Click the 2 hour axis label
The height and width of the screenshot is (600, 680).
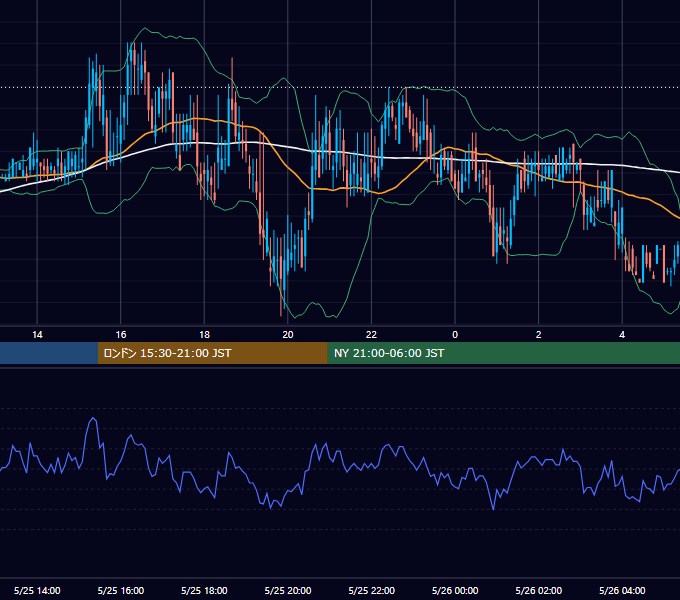point(539,335)
